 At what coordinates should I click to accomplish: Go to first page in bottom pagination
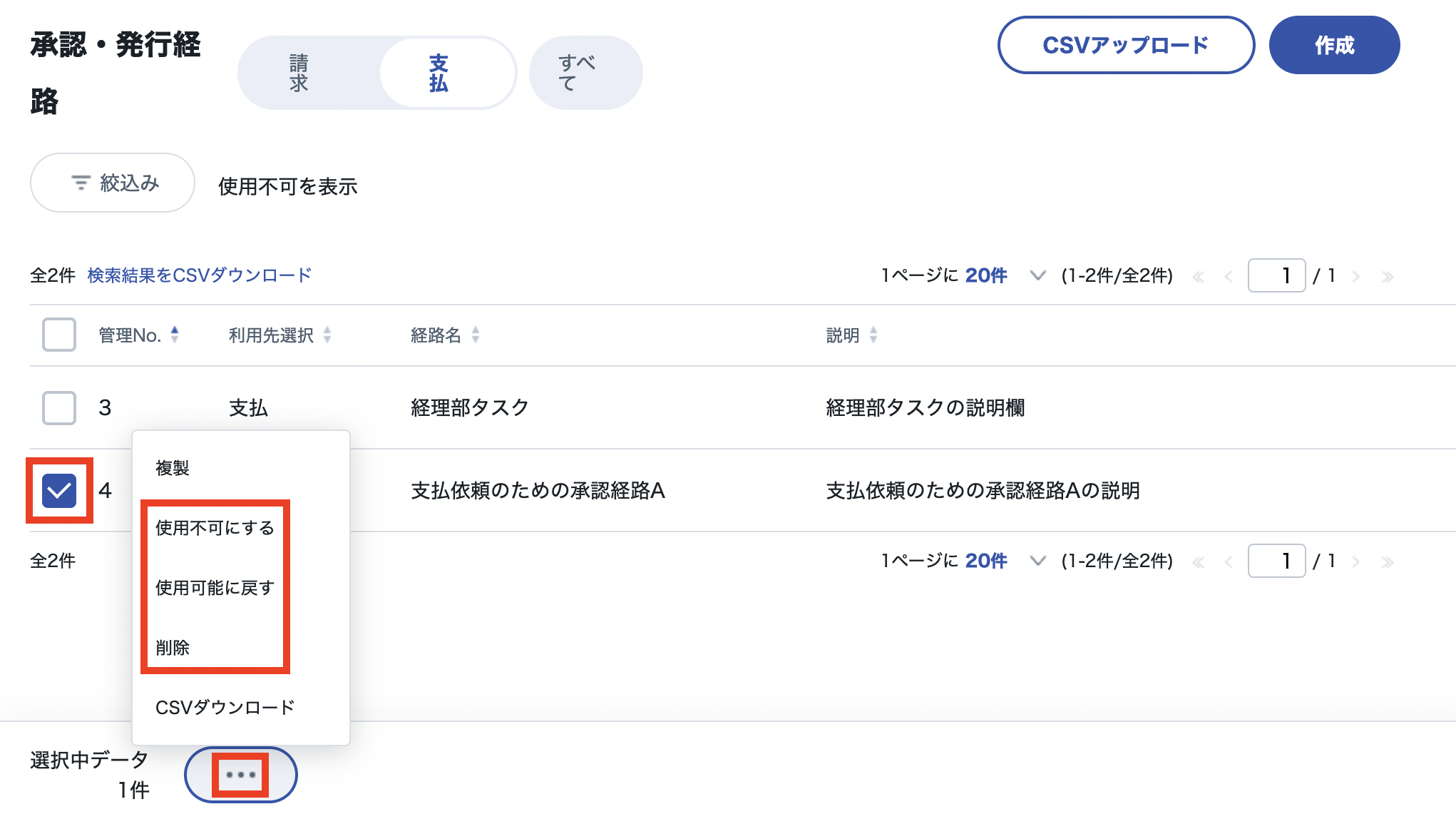click(x=1199, y=562)
